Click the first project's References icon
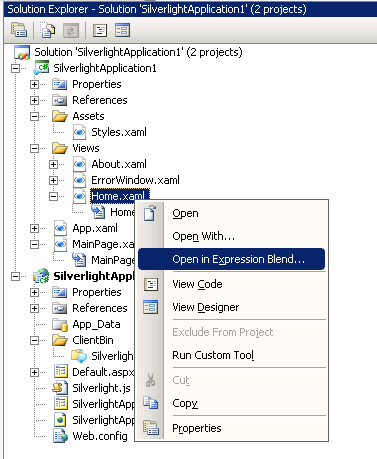377x459 pixels. pos(60,100)
